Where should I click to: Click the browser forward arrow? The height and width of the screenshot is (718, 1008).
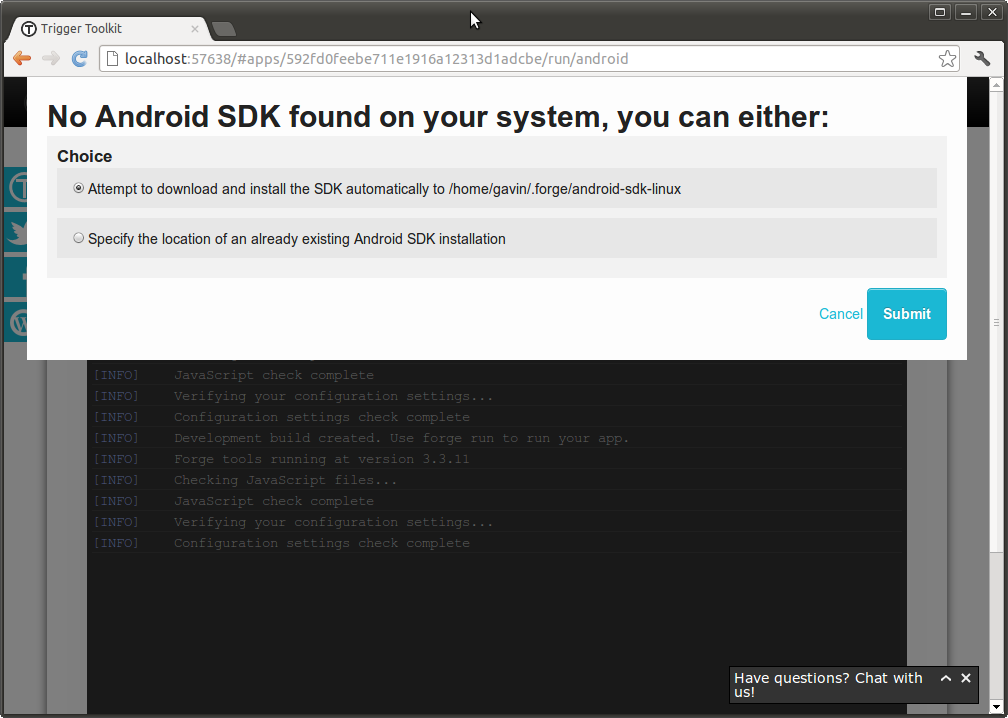click(51, 58)
